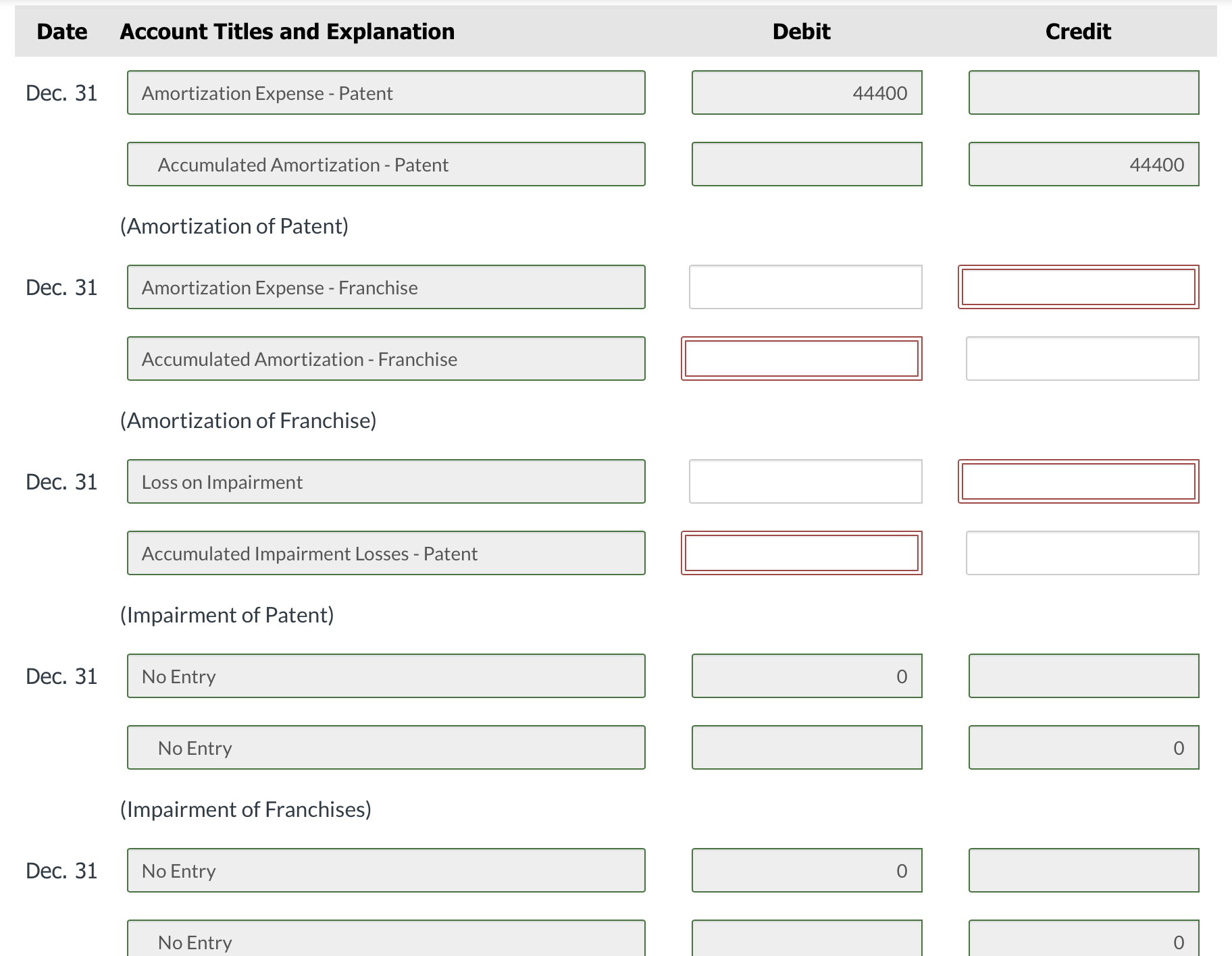This screenshot has width=1232, height=956.
Task: Click the Amortization Expense - Patent account field
Action: [386, 93]
